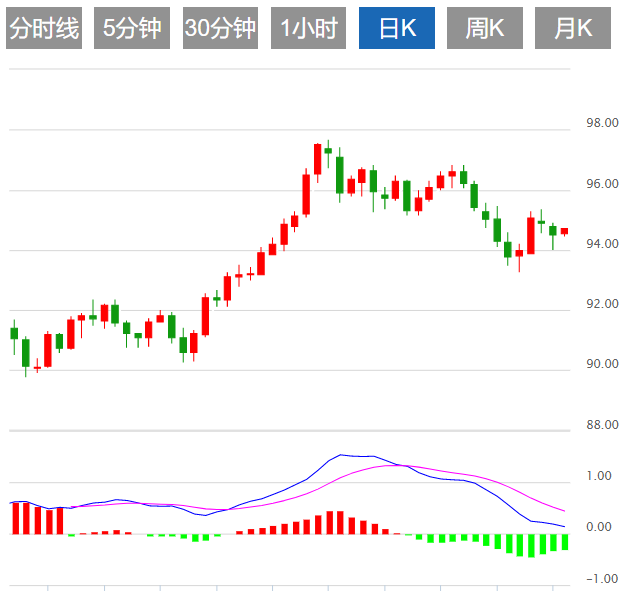Viewport: 634px width, 591px height.
Task: Select the 5分钟 interval tab
Action: 132,28
